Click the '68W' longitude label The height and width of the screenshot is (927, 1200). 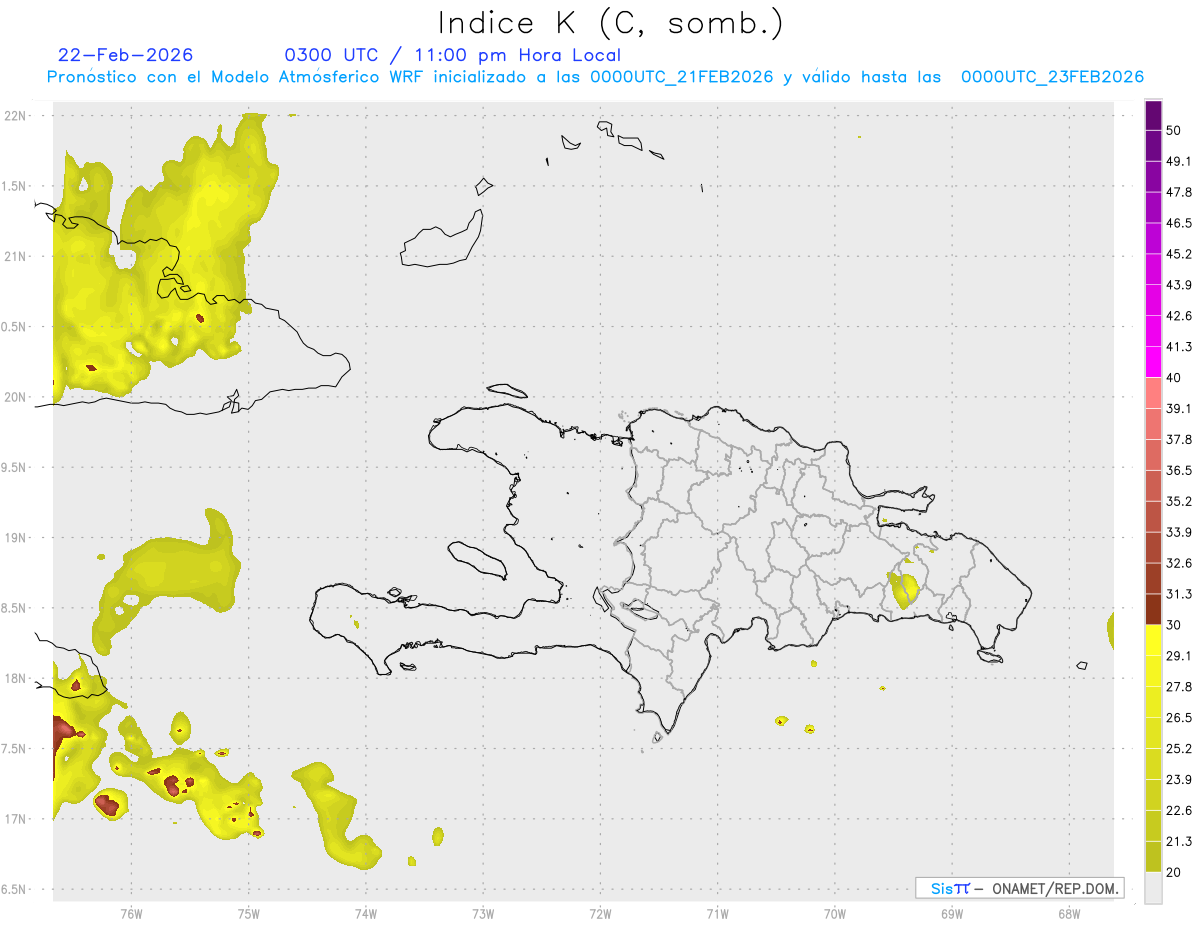pos(1069,913)
